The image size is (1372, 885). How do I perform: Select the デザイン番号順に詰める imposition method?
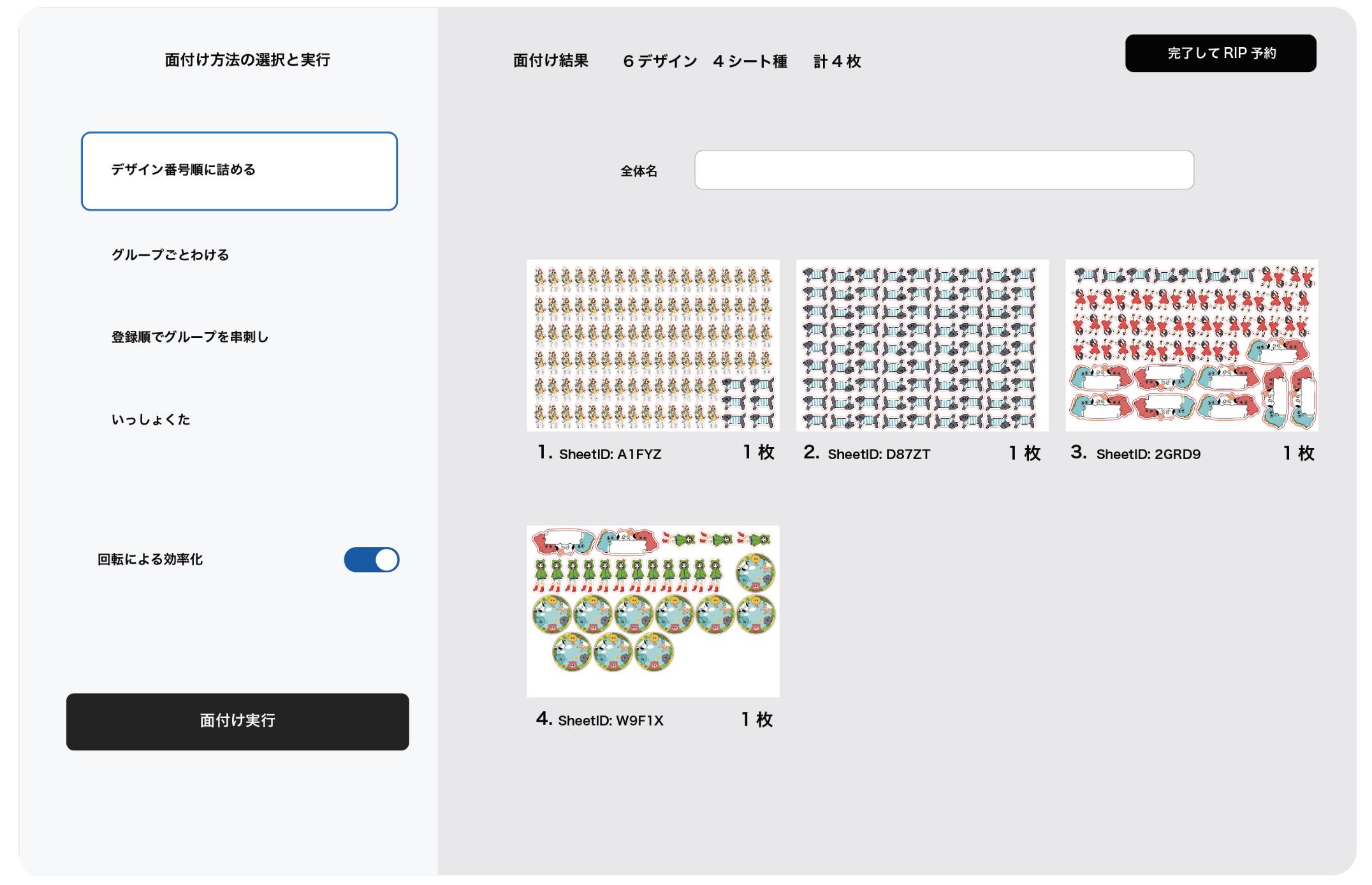point(238,170)
